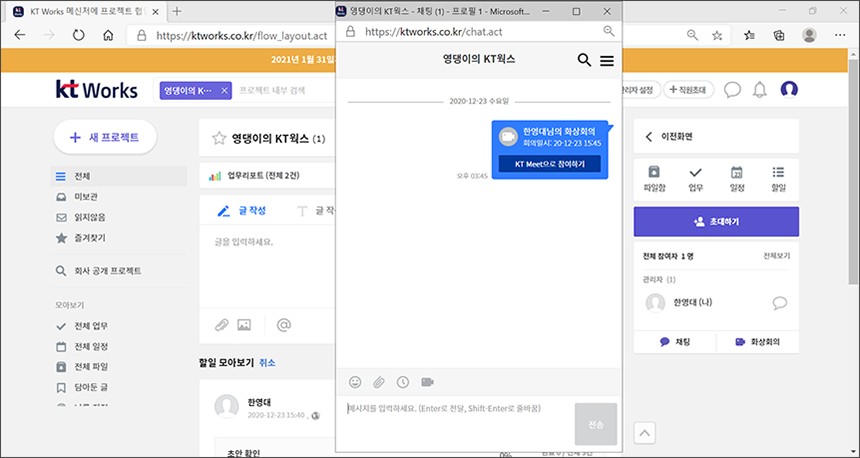Image resolution: width=860 pixels, height=458 pixels.
Task: Open search in the chat window header
Action: pyautogui.click(x=584, y=60)
